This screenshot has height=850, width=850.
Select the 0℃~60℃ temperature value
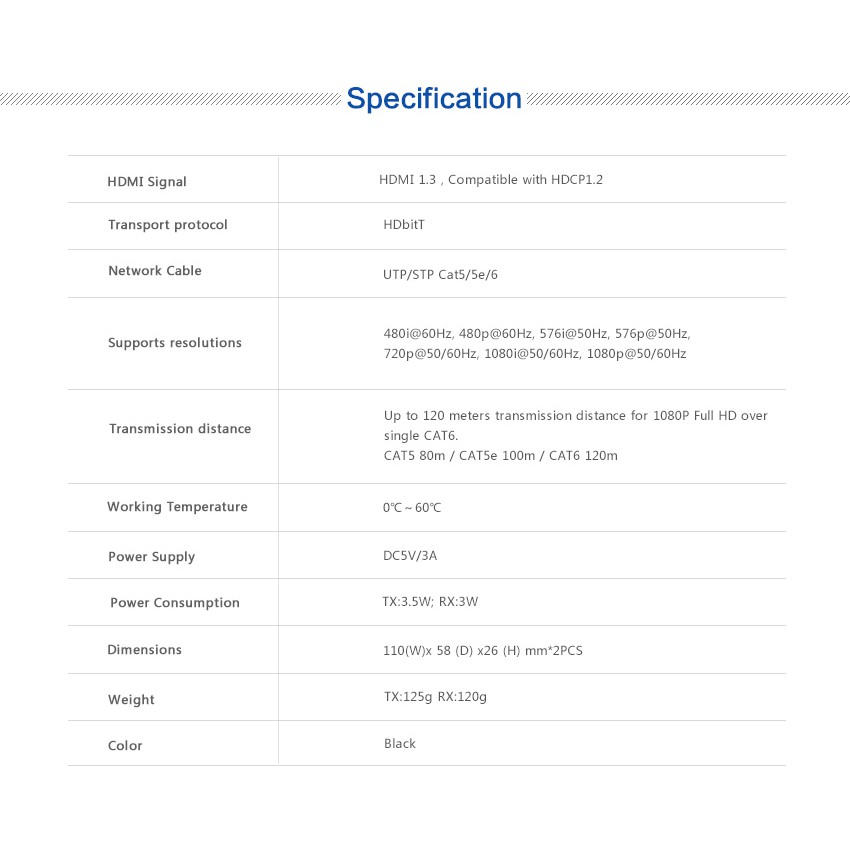point(411,508)
